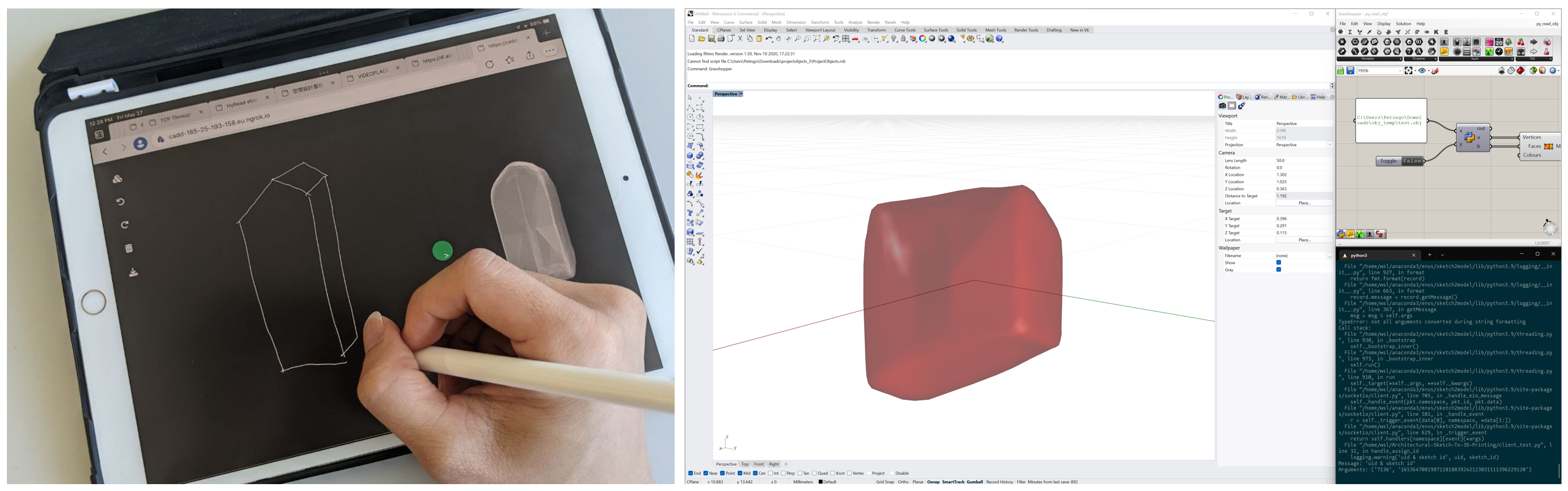Click the blue Help question mark icon
Screen dimensions: 1568x491
click(x=999, y=39)
